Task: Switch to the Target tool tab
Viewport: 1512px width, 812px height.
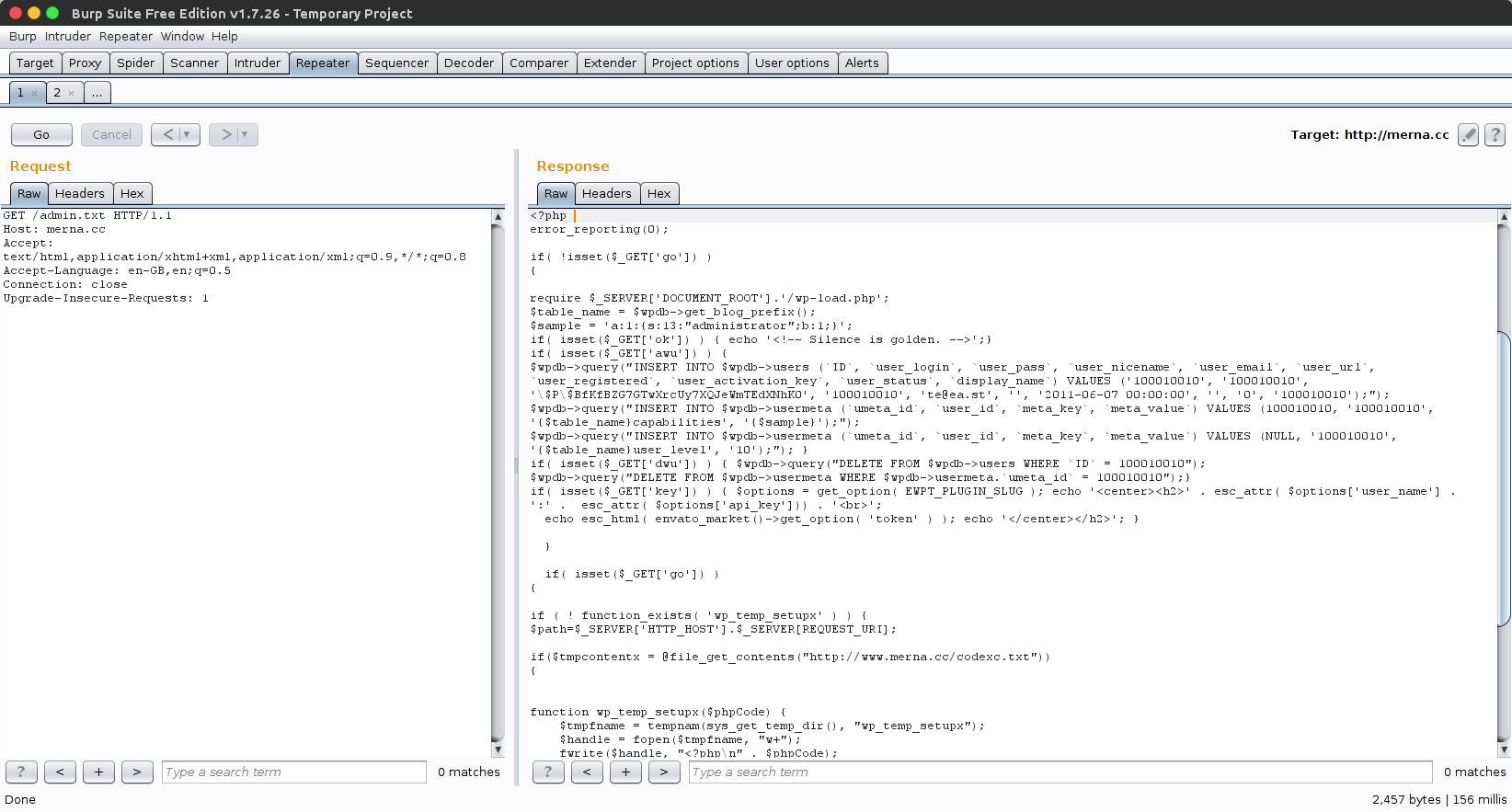Action: [x=35, y=63]
